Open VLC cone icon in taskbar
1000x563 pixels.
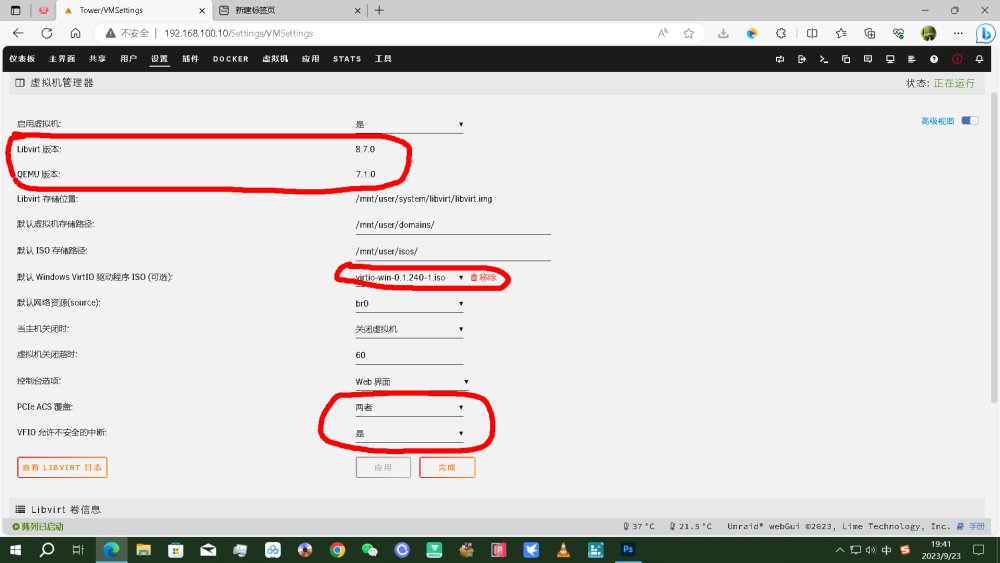pos(562,550)
